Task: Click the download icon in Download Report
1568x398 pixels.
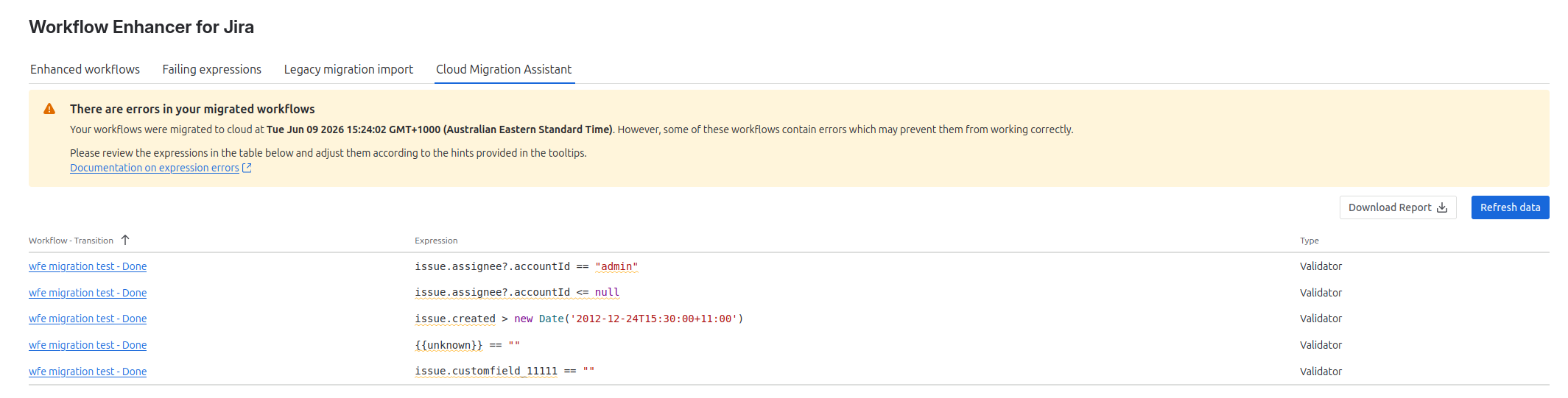Action: click(1442, 207)
